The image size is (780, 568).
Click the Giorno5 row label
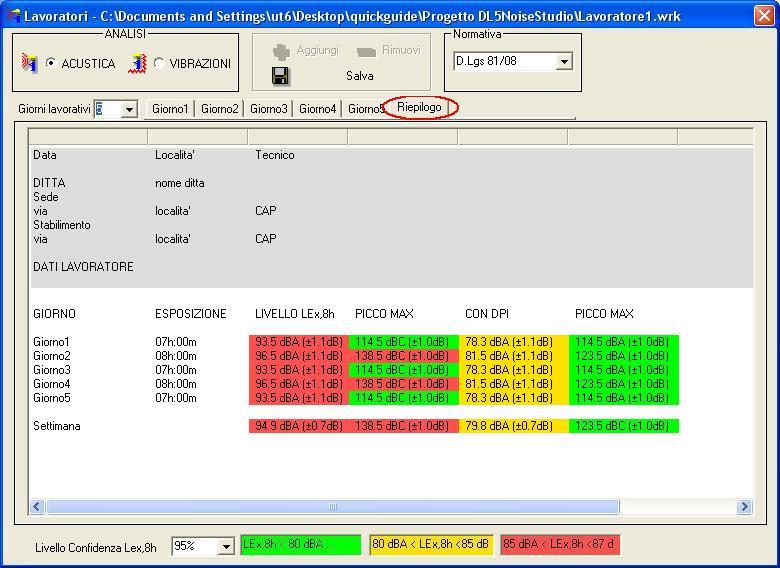[52, 398]
